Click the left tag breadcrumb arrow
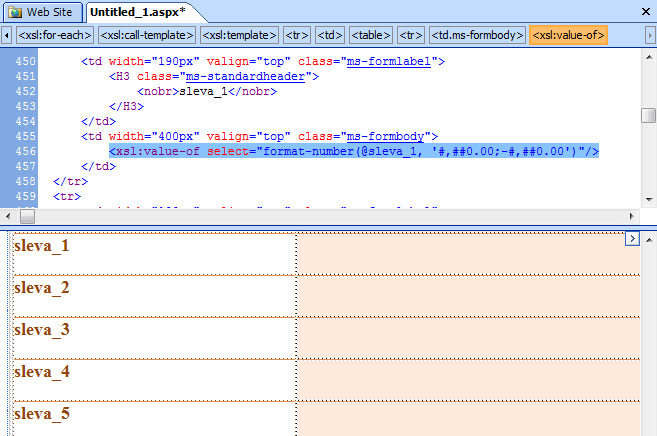 pos(6,35)
